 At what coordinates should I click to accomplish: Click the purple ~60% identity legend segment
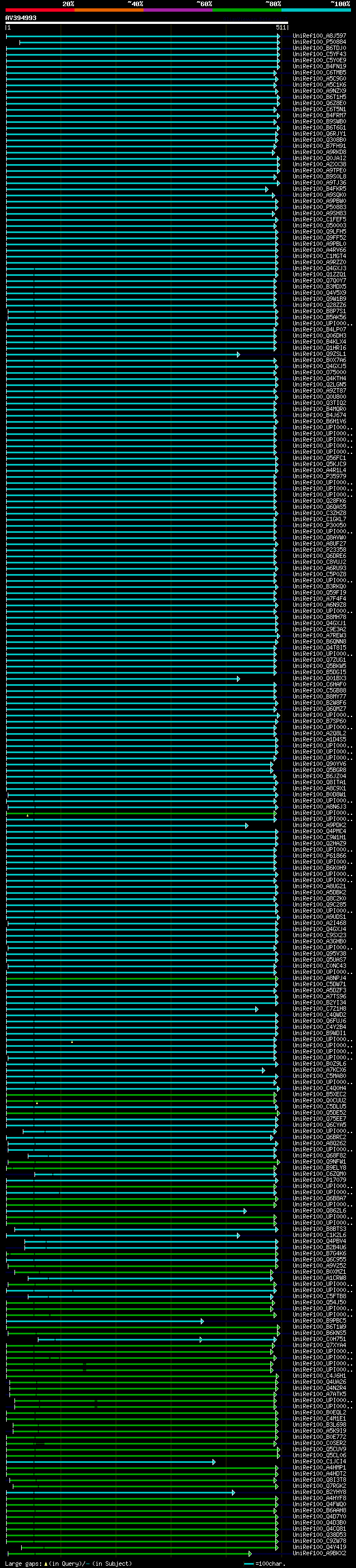click(x=177, y=10)
